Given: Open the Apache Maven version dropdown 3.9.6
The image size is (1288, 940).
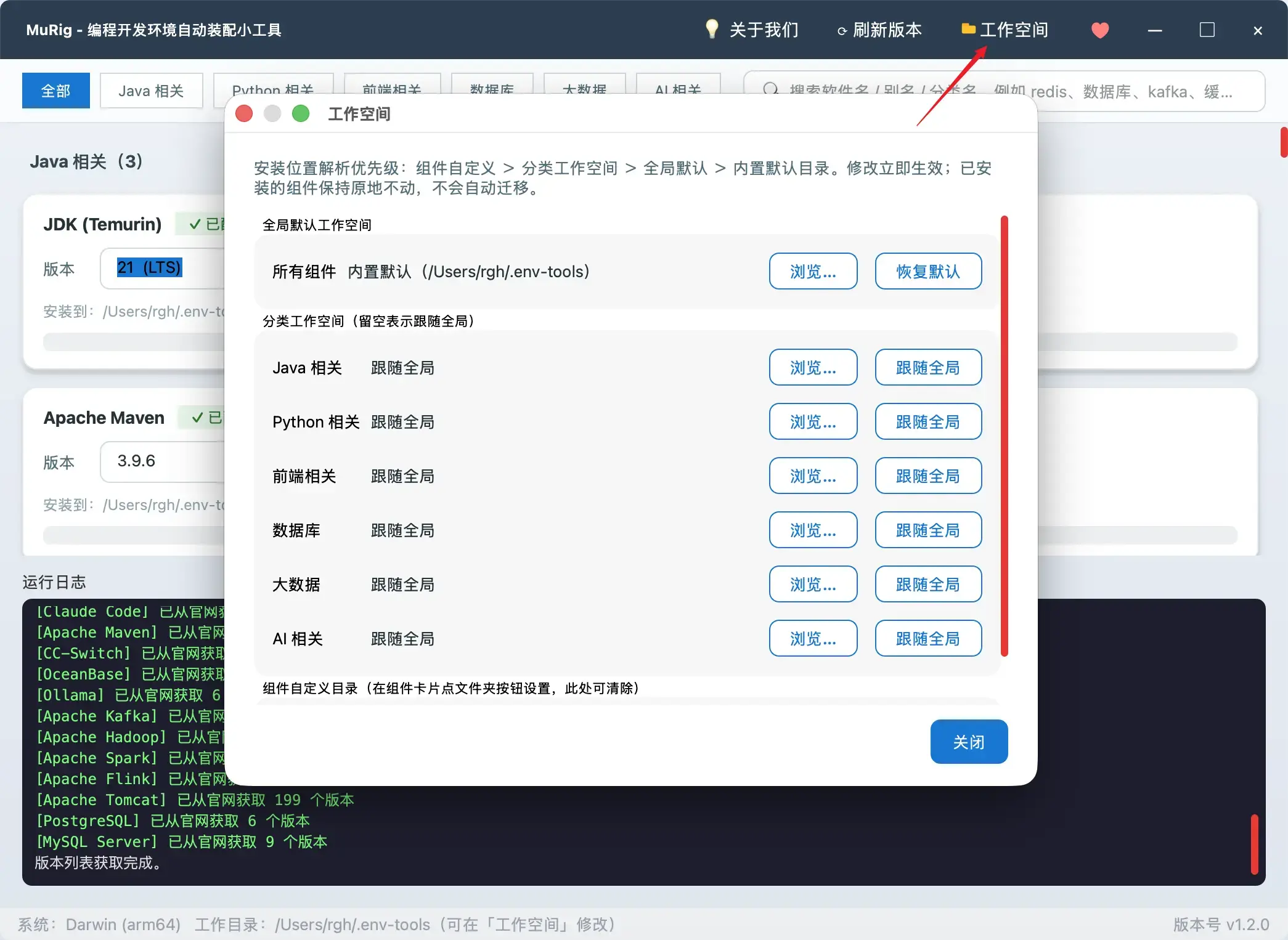Looking at the screenshot, I should 163,461.
